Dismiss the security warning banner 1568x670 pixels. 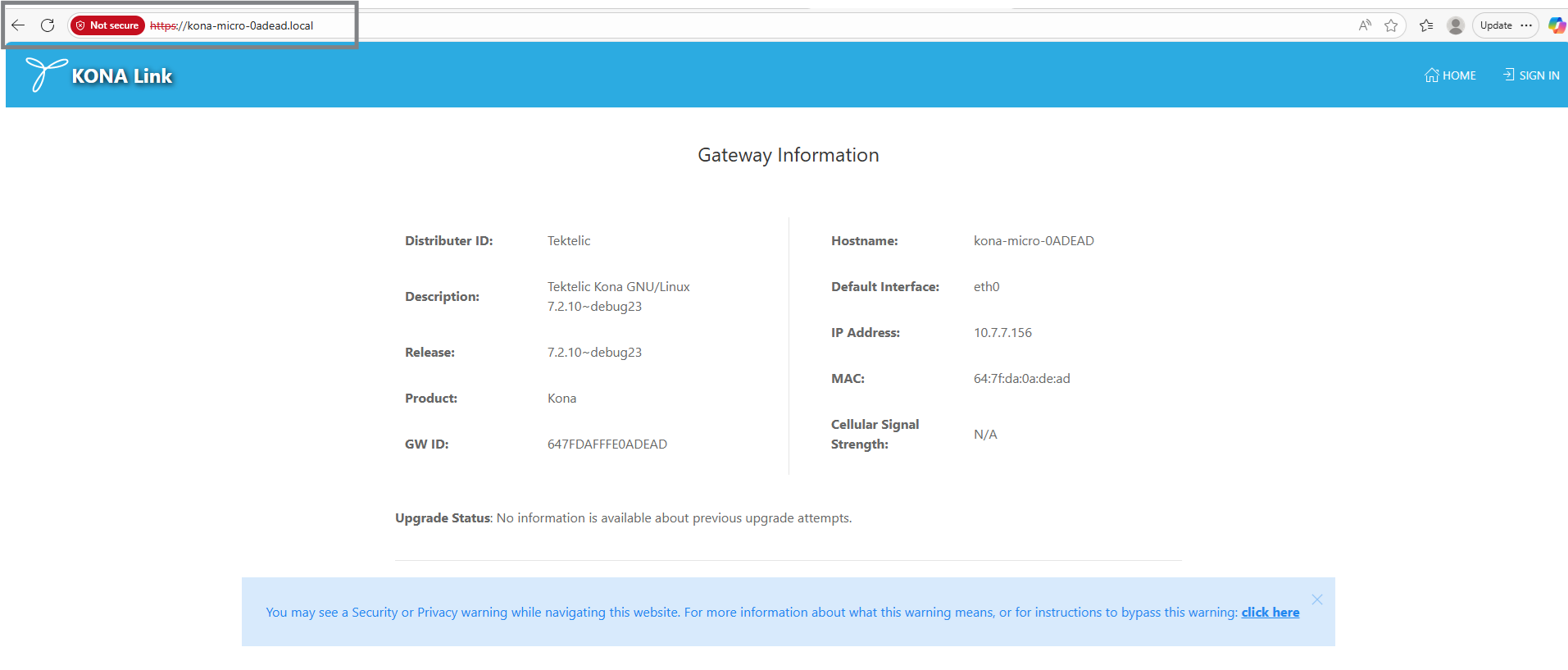coord(1316,599)
